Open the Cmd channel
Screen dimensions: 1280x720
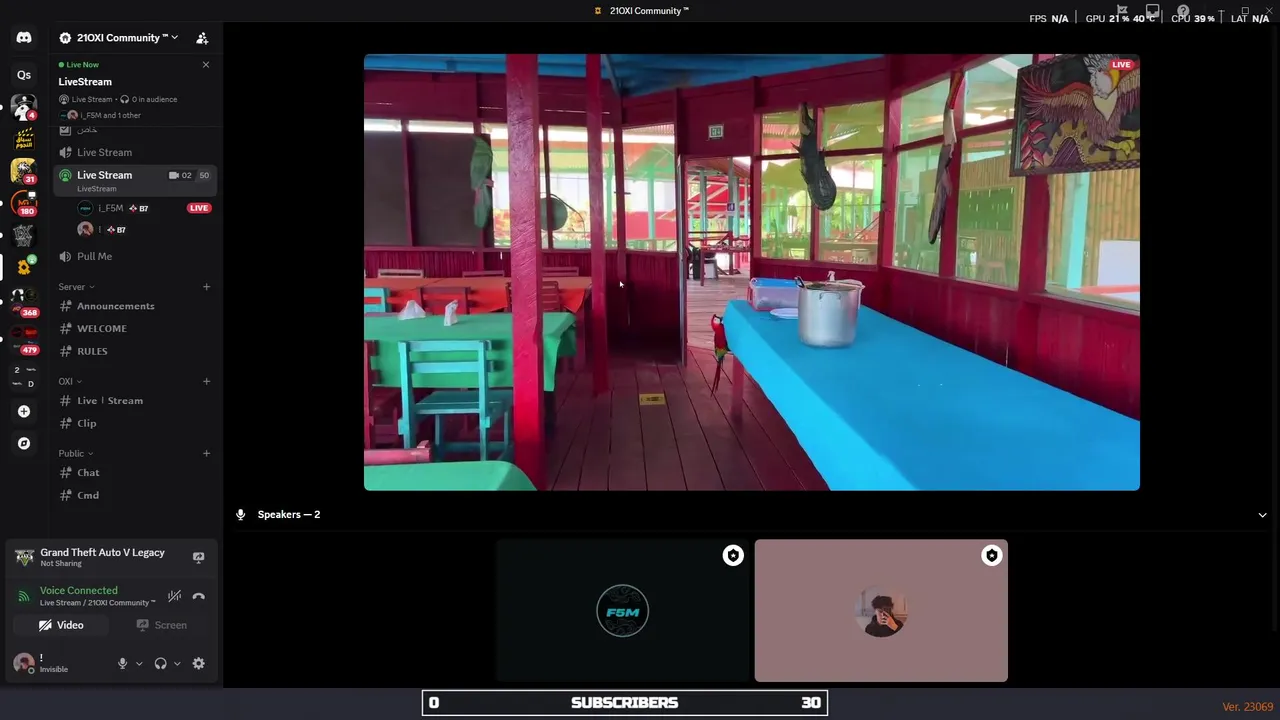(x=135, y=495)
